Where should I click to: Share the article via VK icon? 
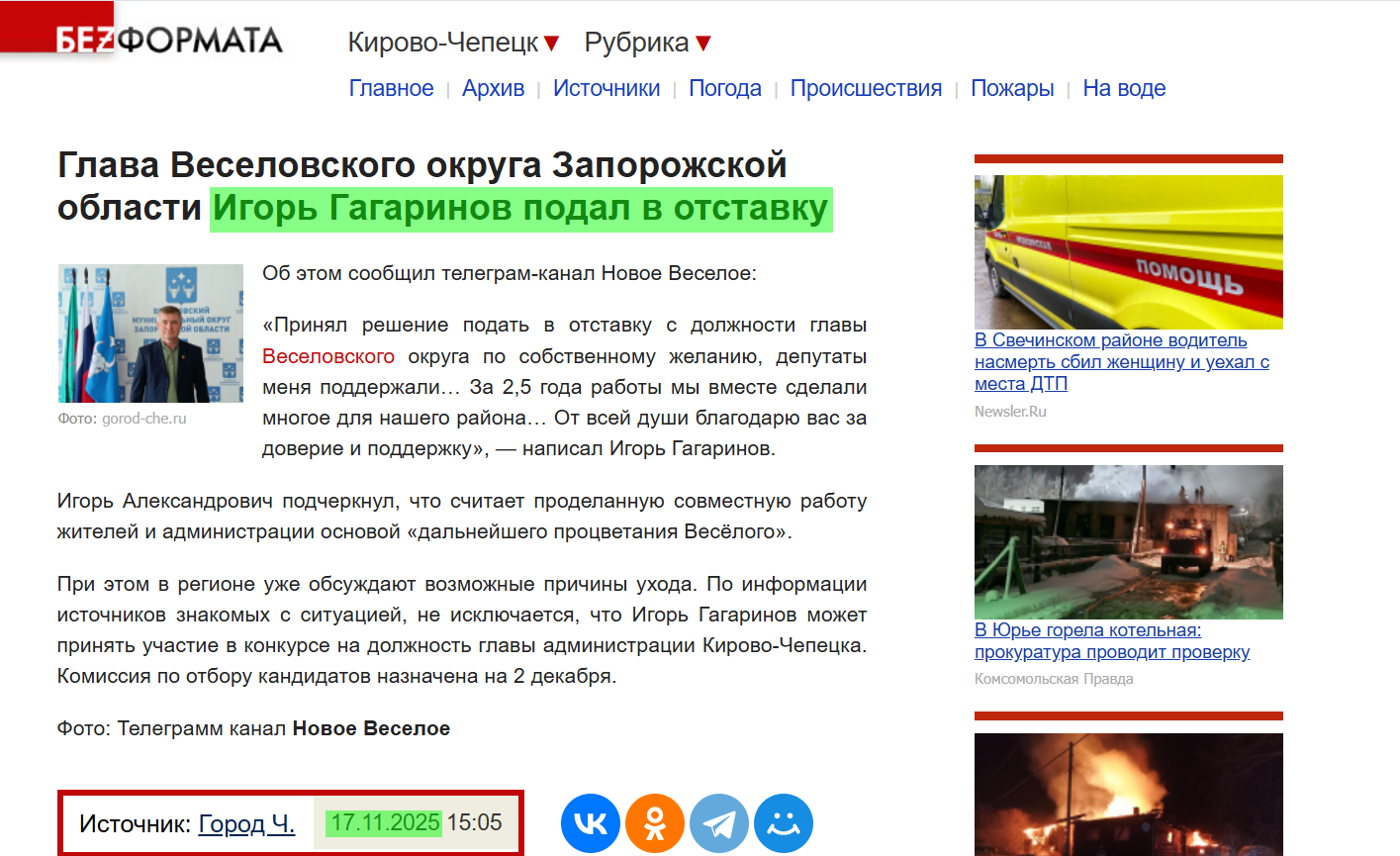591,822
